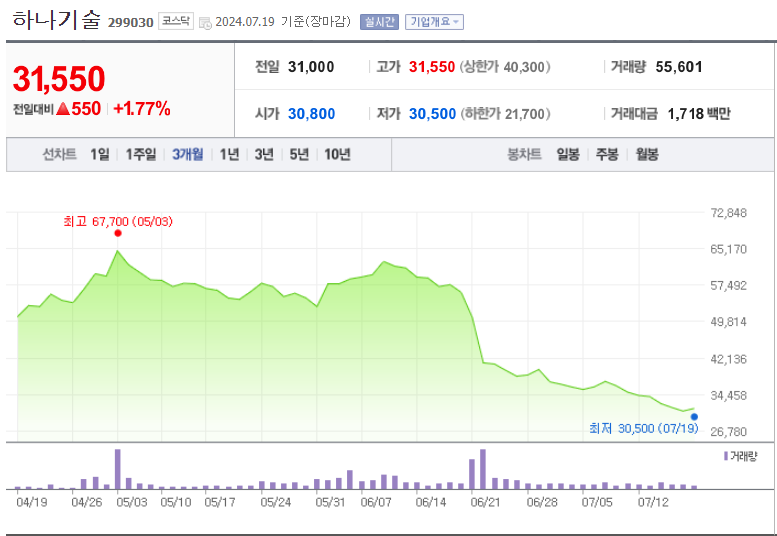This screenshot has height=536, width=777.
Task: Select the 10년 chart period
Action: (x=338, y=154)
